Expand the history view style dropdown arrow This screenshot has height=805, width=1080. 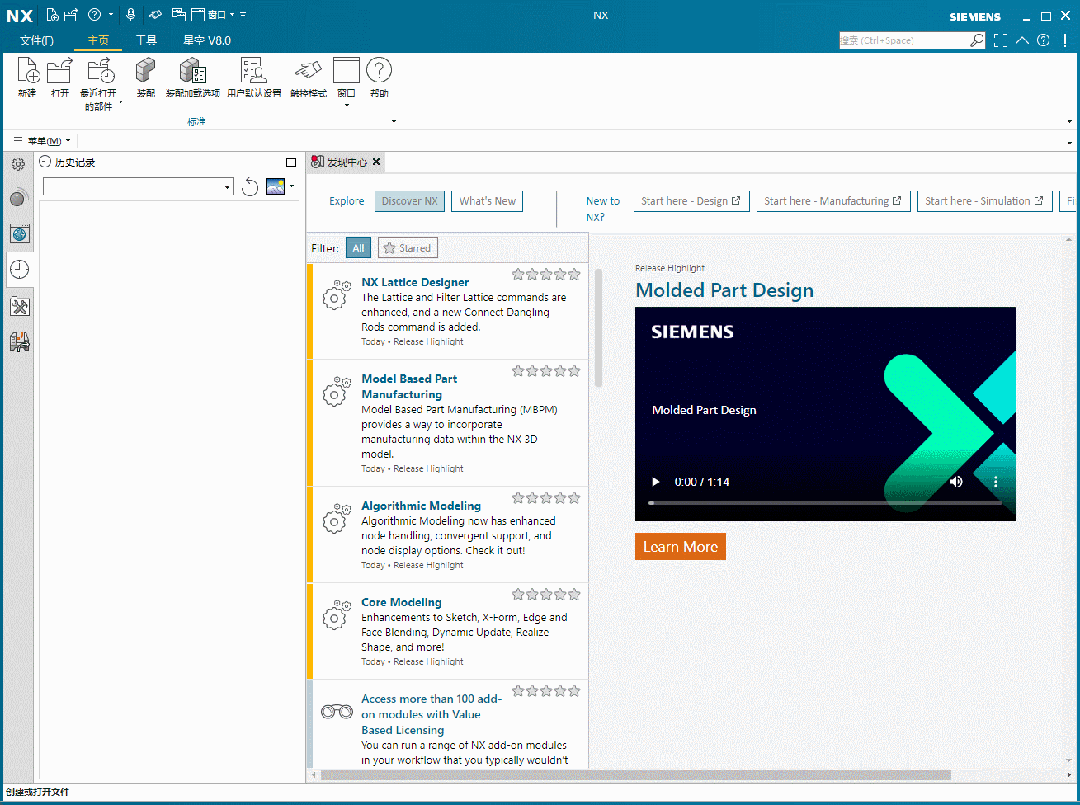292,186
